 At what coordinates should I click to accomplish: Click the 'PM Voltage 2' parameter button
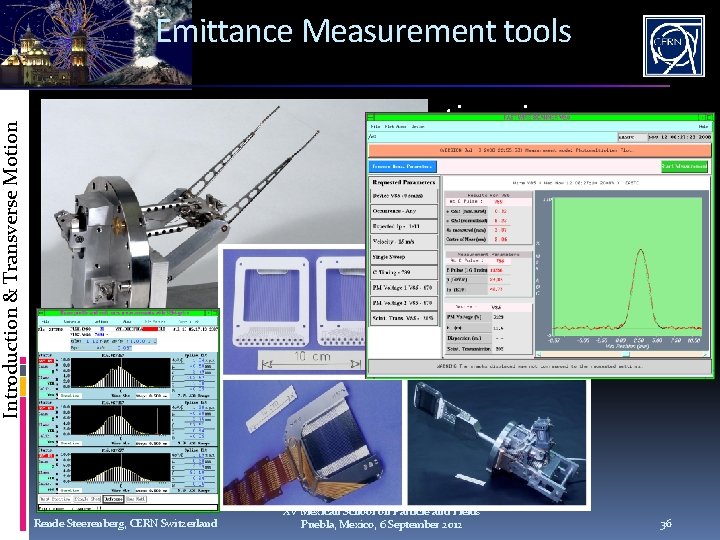(404, 303)
